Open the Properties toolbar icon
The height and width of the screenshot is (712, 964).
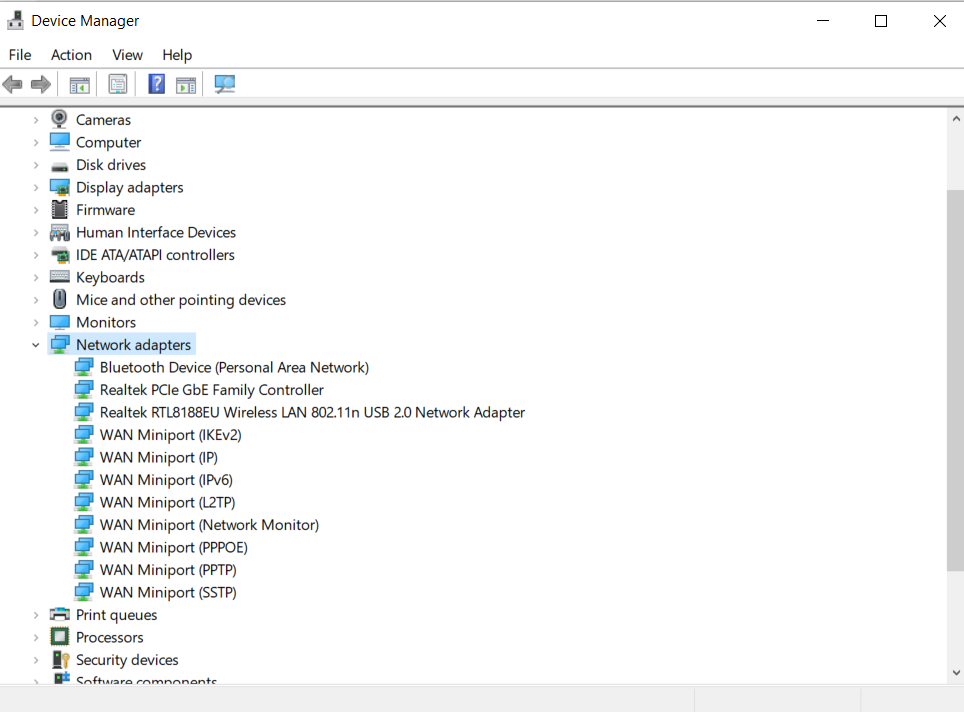[x=117, y=84]
